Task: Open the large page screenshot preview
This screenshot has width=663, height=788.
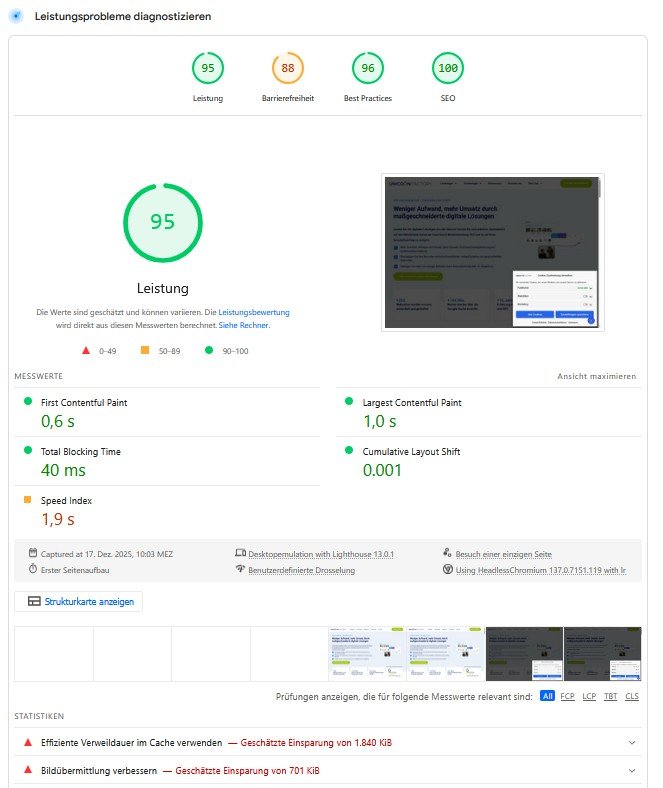Action: coord(490,252)
